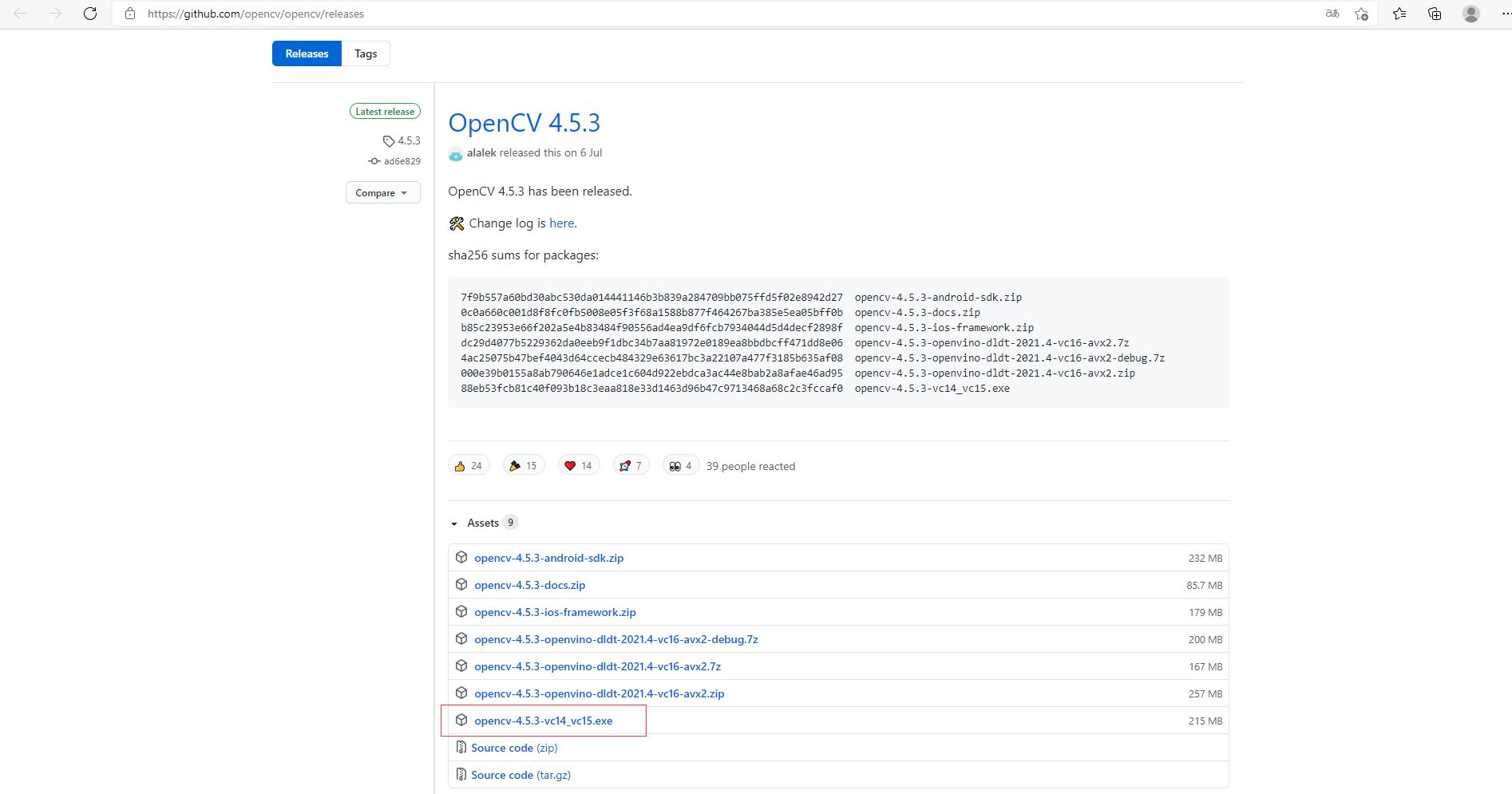This screenshot has width=1512, height=794.
Task: Download opencv-4.5.3-docs.zip
Action: 529,585
